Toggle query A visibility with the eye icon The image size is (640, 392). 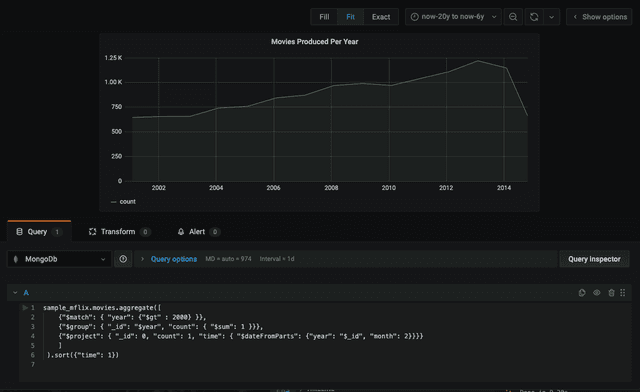[597, 292]
